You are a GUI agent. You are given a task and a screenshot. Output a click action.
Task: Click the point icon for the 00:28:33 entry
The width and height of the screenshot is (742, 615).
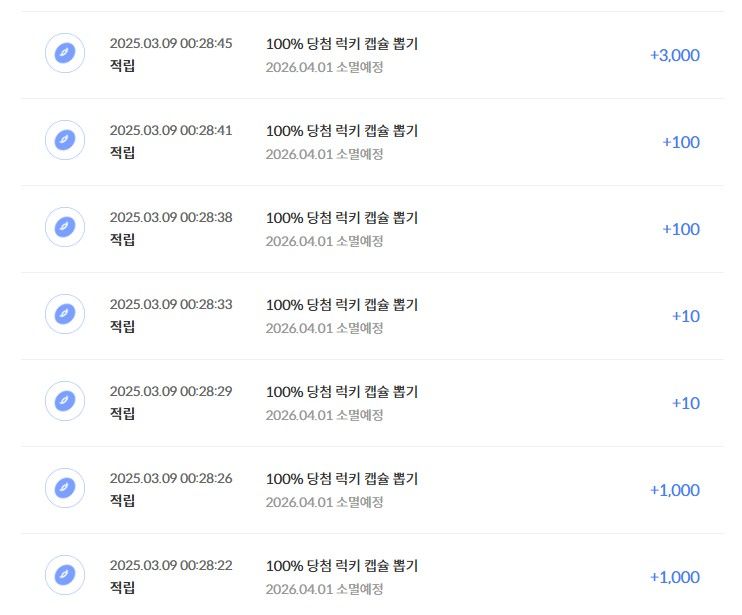(65, 314)
